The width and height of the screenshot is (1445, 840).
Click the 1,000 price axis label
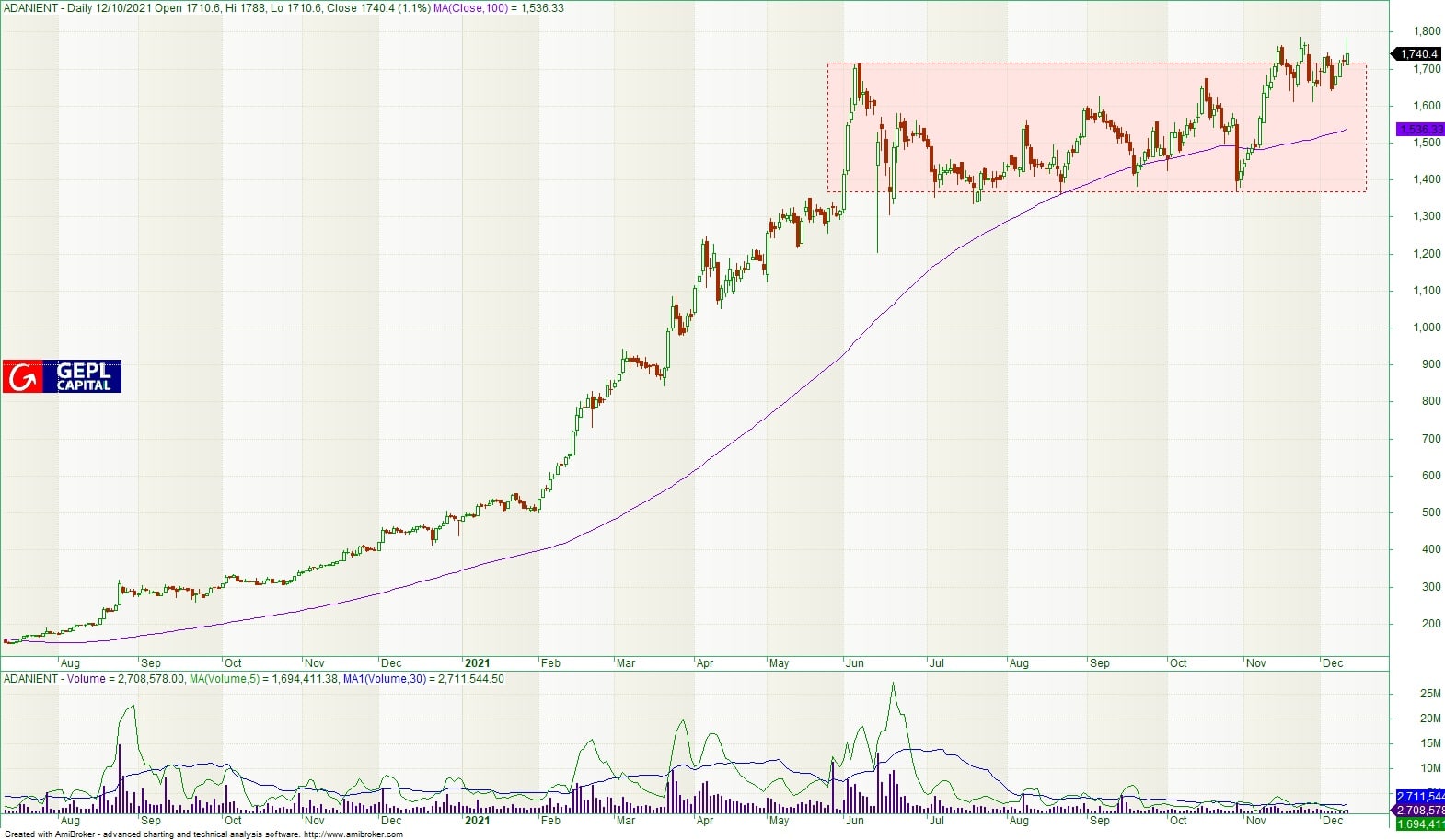pyautogui.click(x=1428, y=328)
